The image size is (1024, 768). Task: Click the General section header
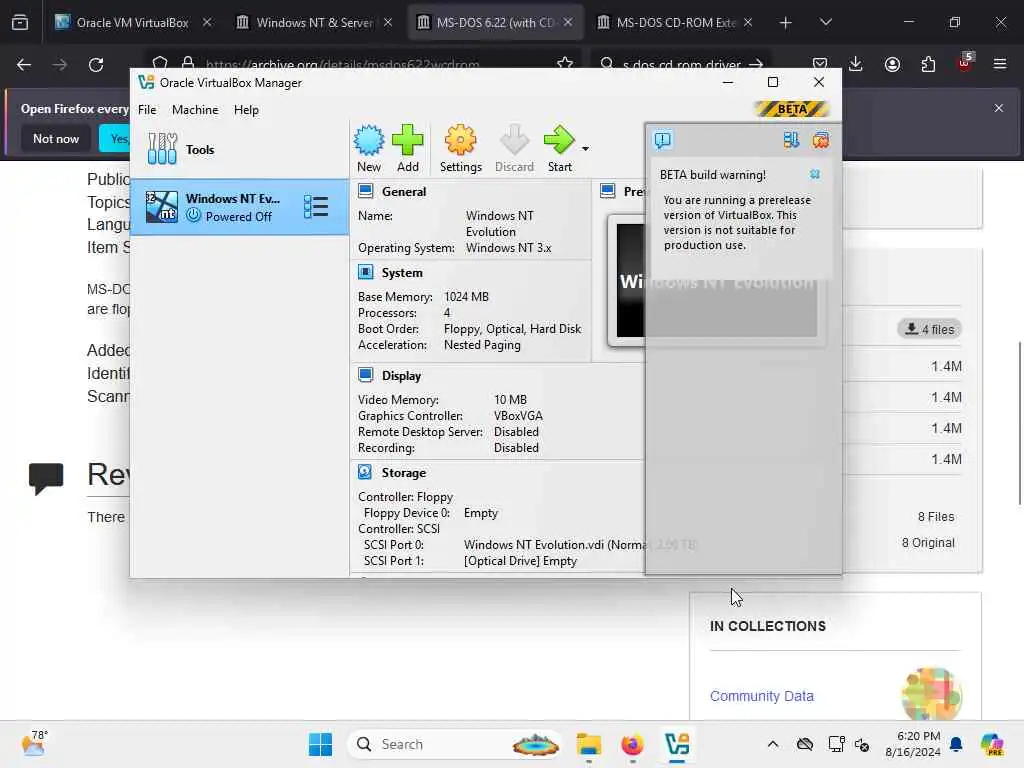[404, 191]
